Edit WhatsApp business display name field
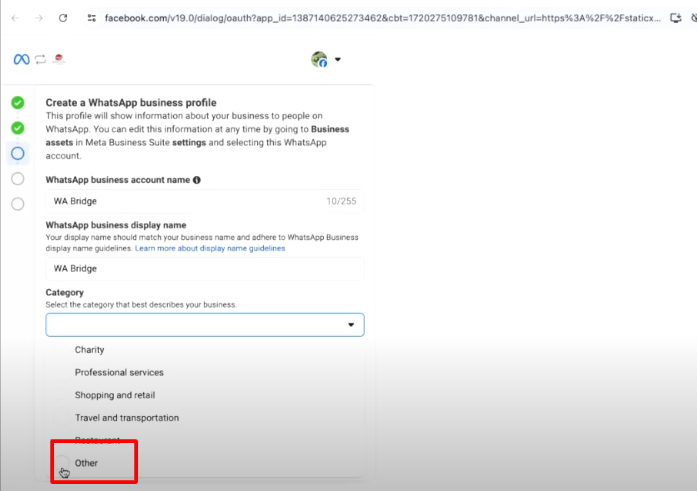 click(x=205, y=269)
